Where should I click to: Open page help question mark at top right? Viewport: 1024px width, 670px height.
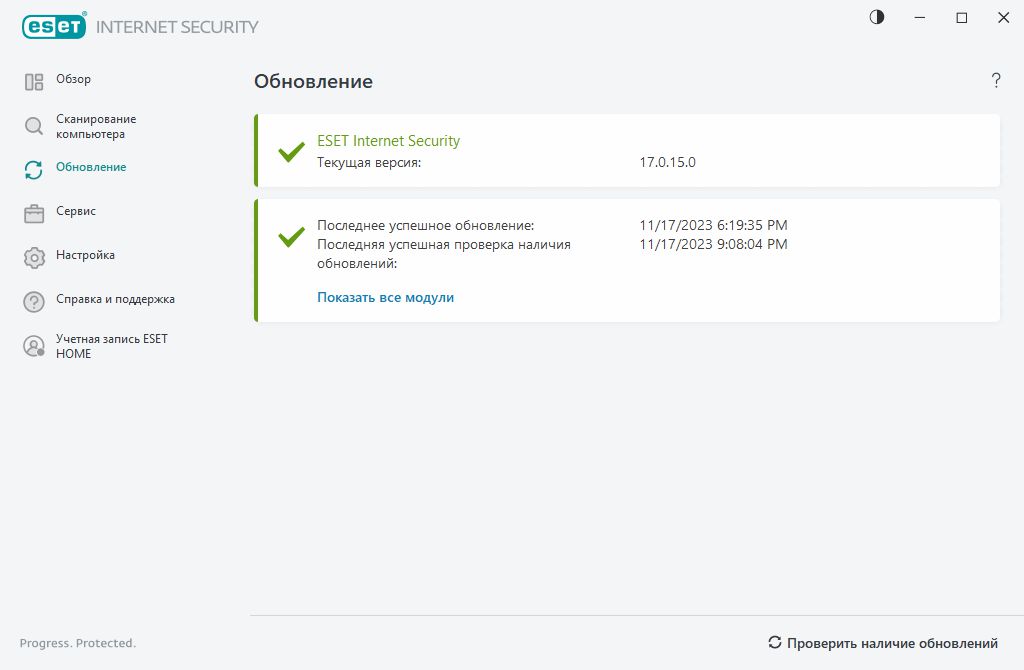(996, 81)
